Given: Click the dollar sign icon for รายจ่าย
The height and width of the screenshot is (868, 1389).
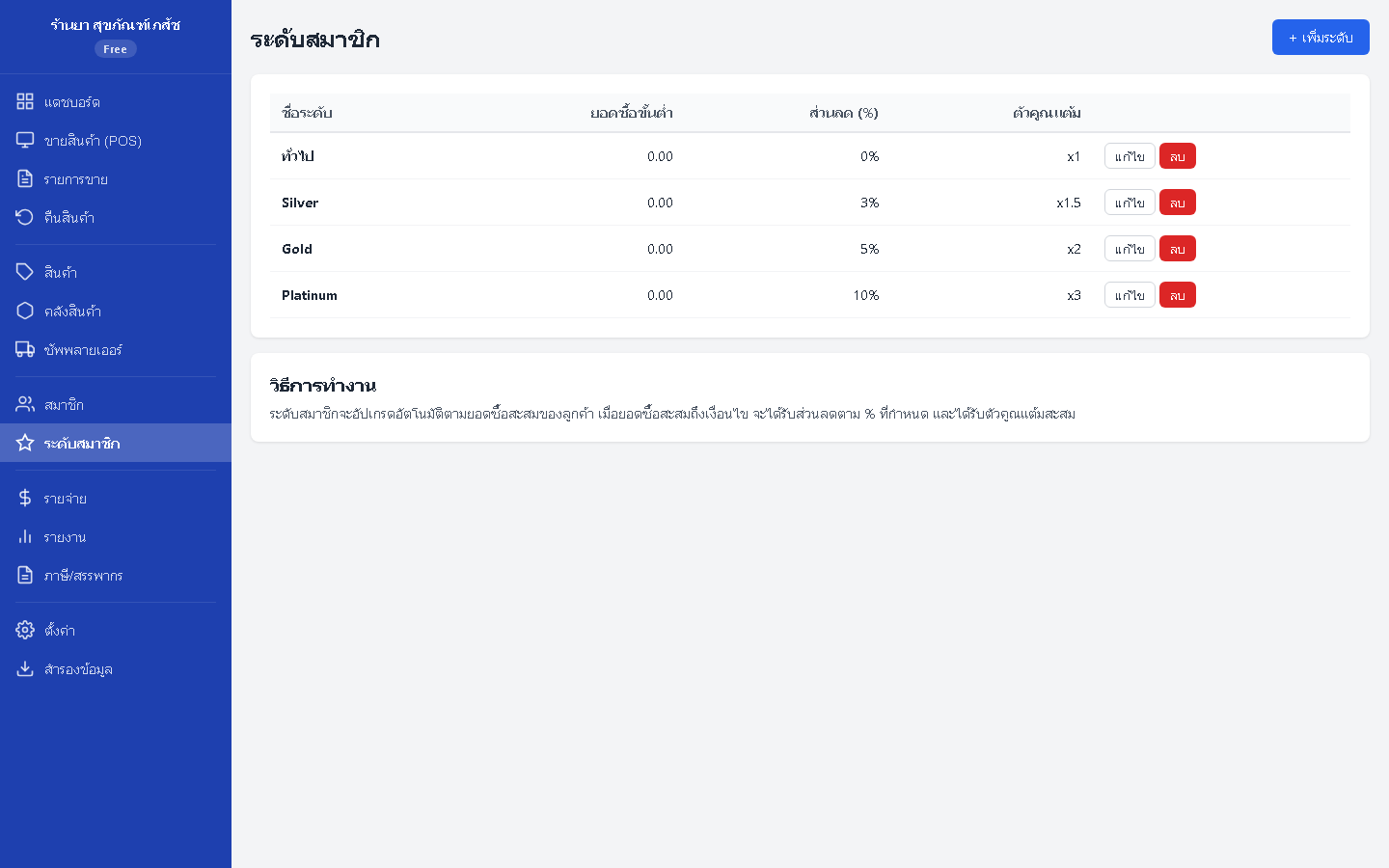Looking at the screenshot, I should 25,498.
